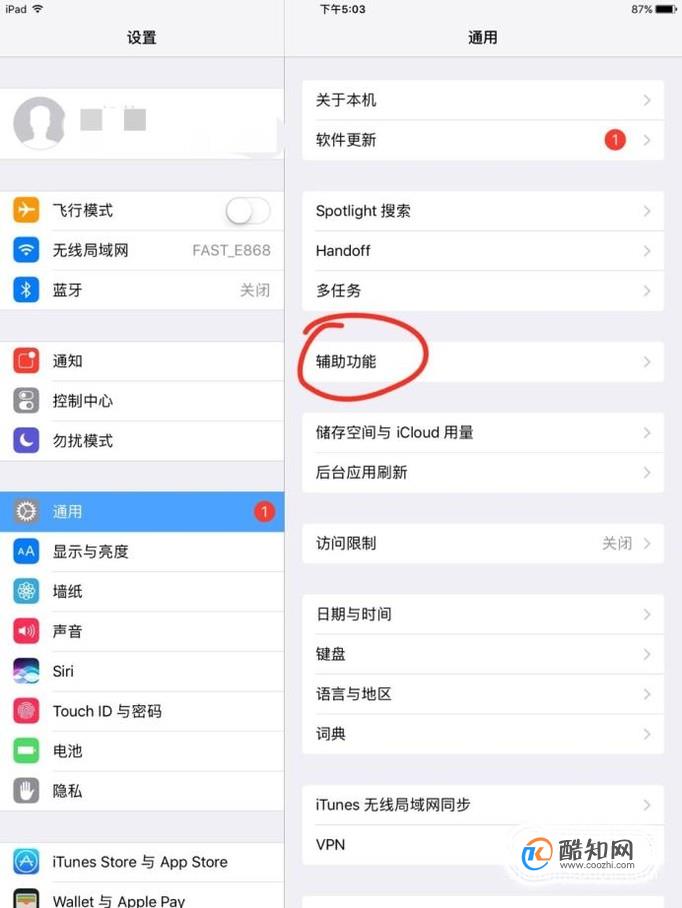Select the Bluetooth icon in sidebar
The width and height of the screenshot is (682, 908).
(x=26, y=290)
